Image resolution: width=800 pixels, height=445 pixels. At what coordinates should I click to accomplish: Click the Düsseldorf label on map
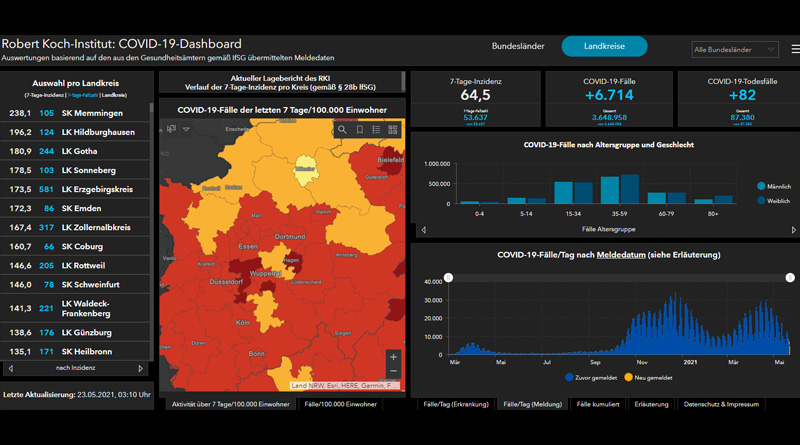[x=226, y=282]
